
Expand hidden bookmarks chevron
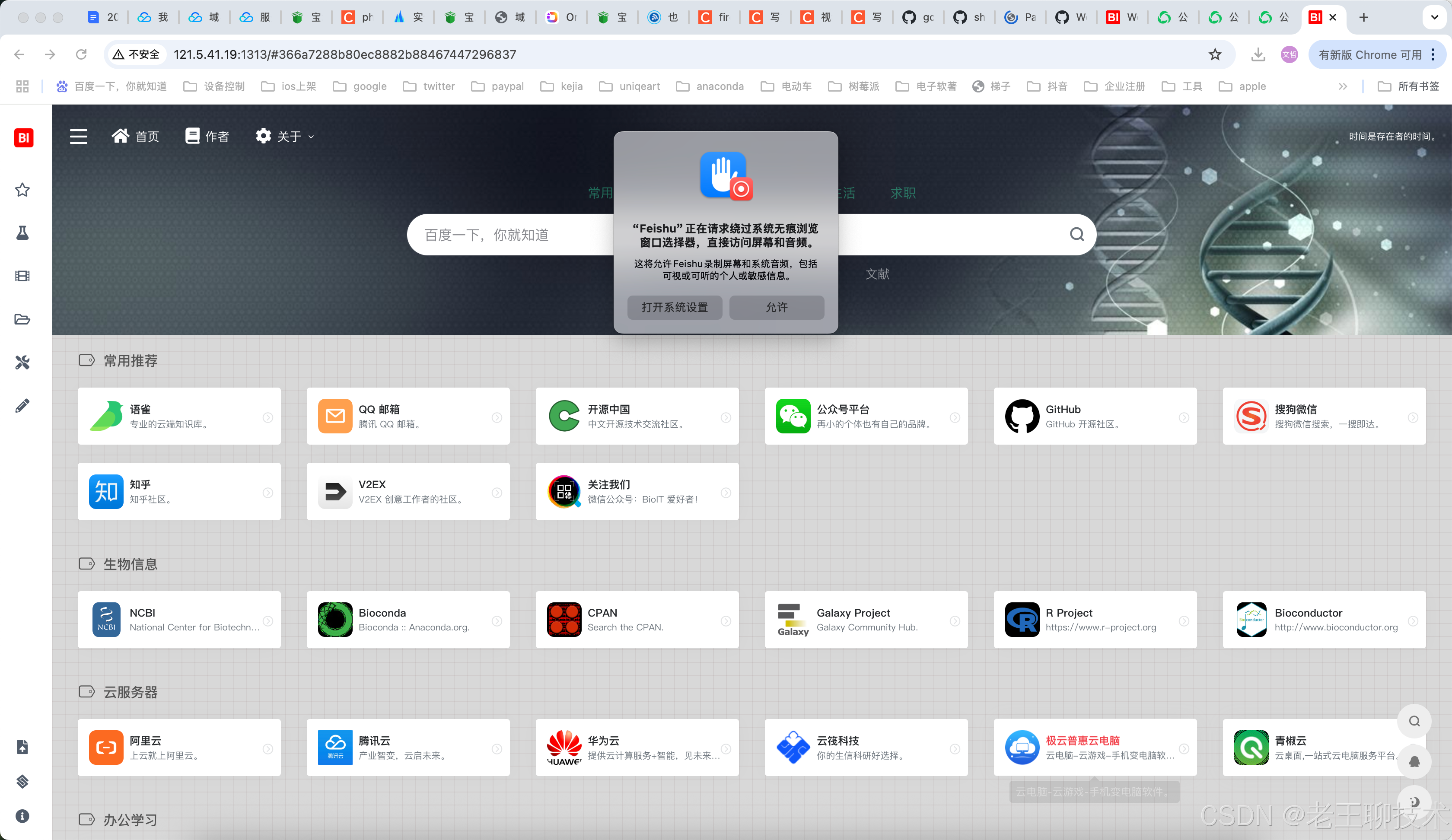[1343, 86]
